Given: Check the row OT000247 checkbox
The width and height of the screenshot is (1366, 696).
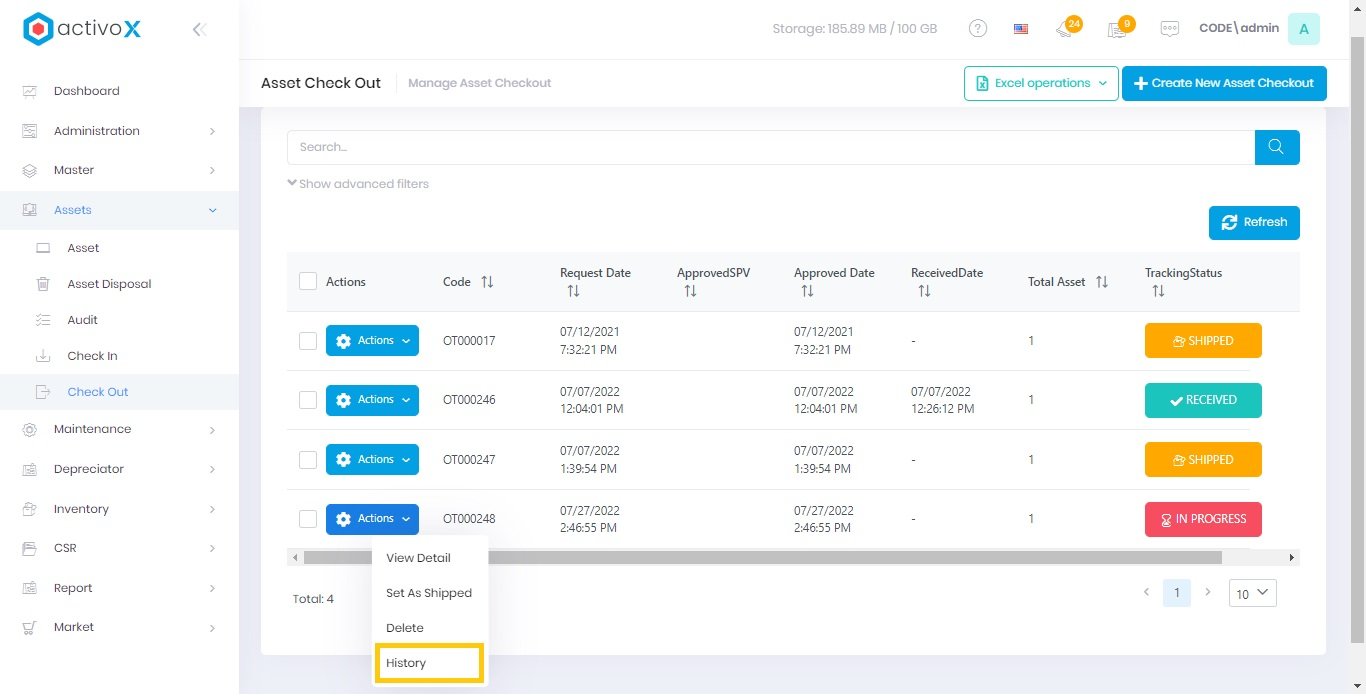Looking at the screenshot, I should coord(308,460).
